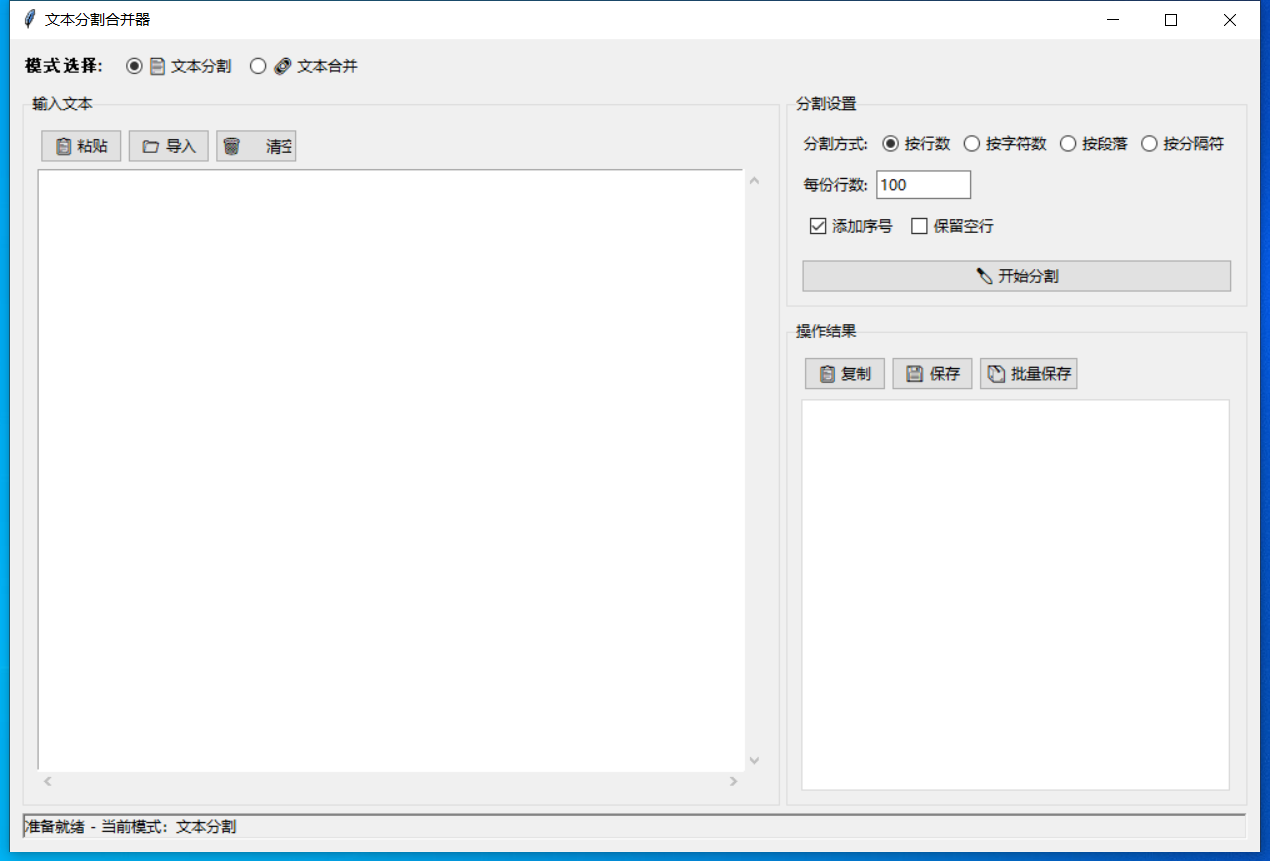The height and width of the screenshot is (861, 1270).
Task: Click the feather app icon in title bar
Action: pyautogui.click(x=29, y=19)
